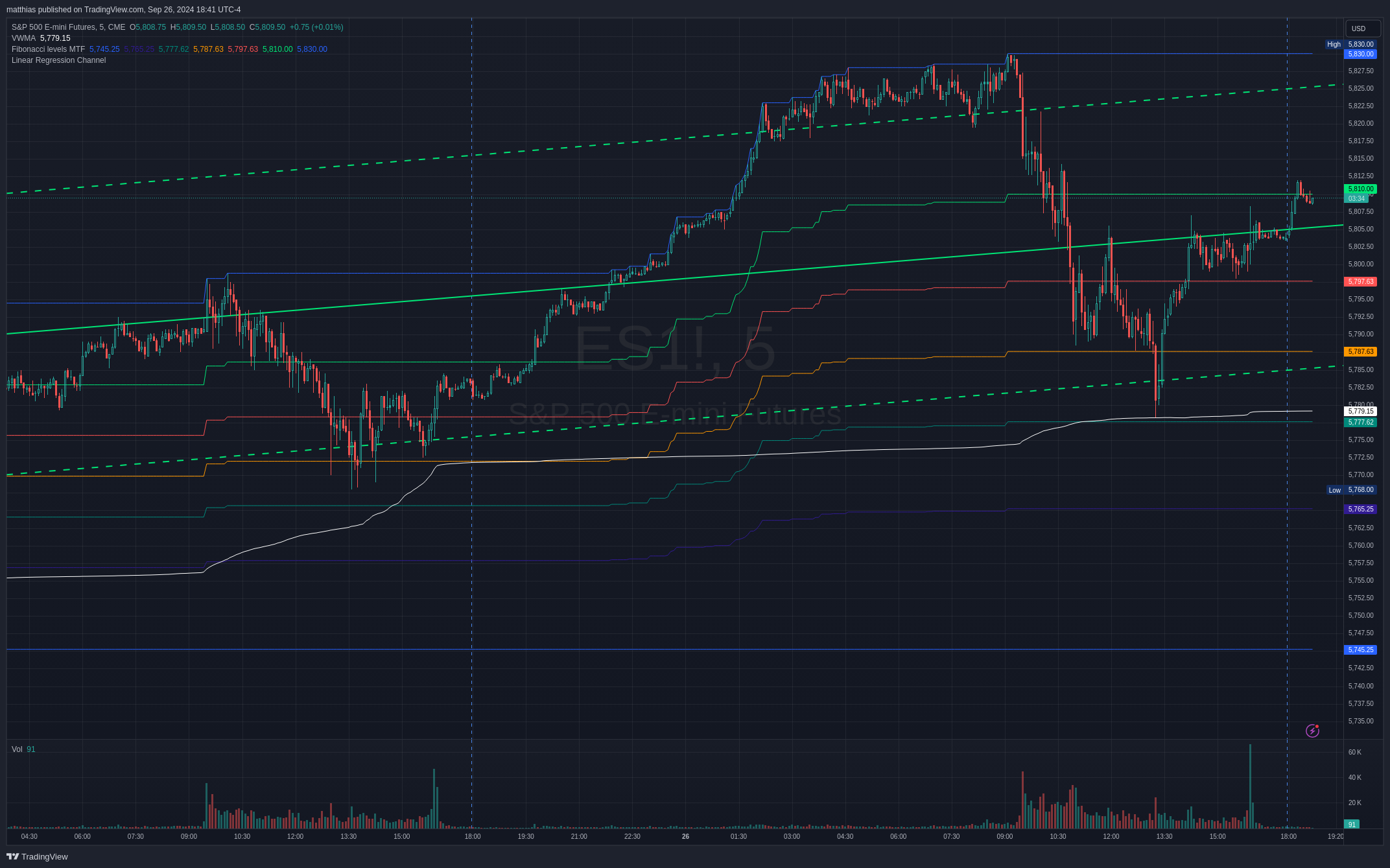Click the +0.75 (+0.01%) change value

coord(316,27)
